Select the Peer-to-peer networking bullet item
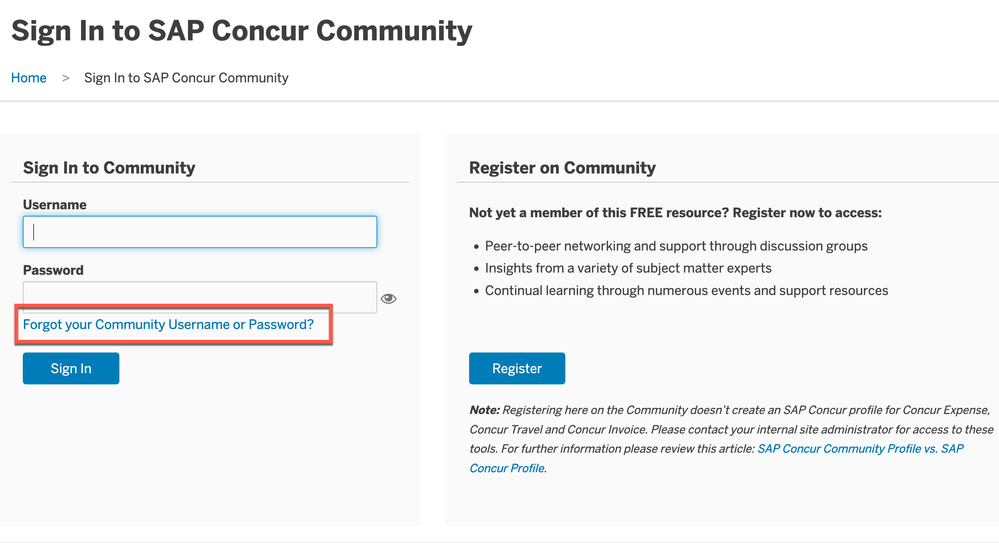Viewport: 999px width, 543px height. coord(676,246)
